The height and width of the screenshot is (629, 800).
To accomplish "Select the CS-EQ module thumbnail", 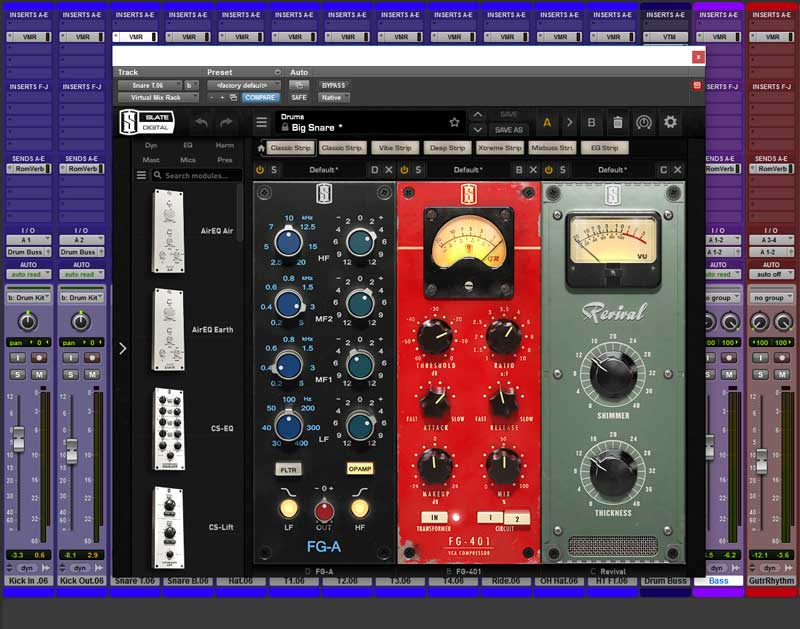I will [x=169, y=429].
